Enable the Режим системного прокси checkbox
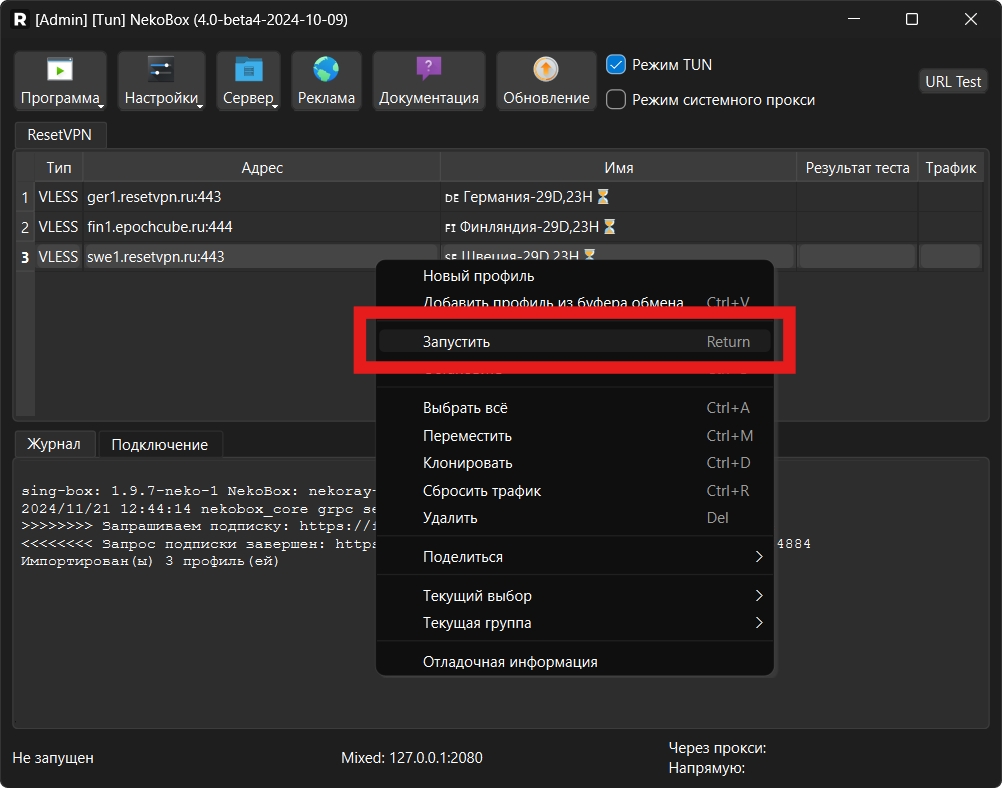Viewport: 1002px width, 788px height. (x=617, y=100)
